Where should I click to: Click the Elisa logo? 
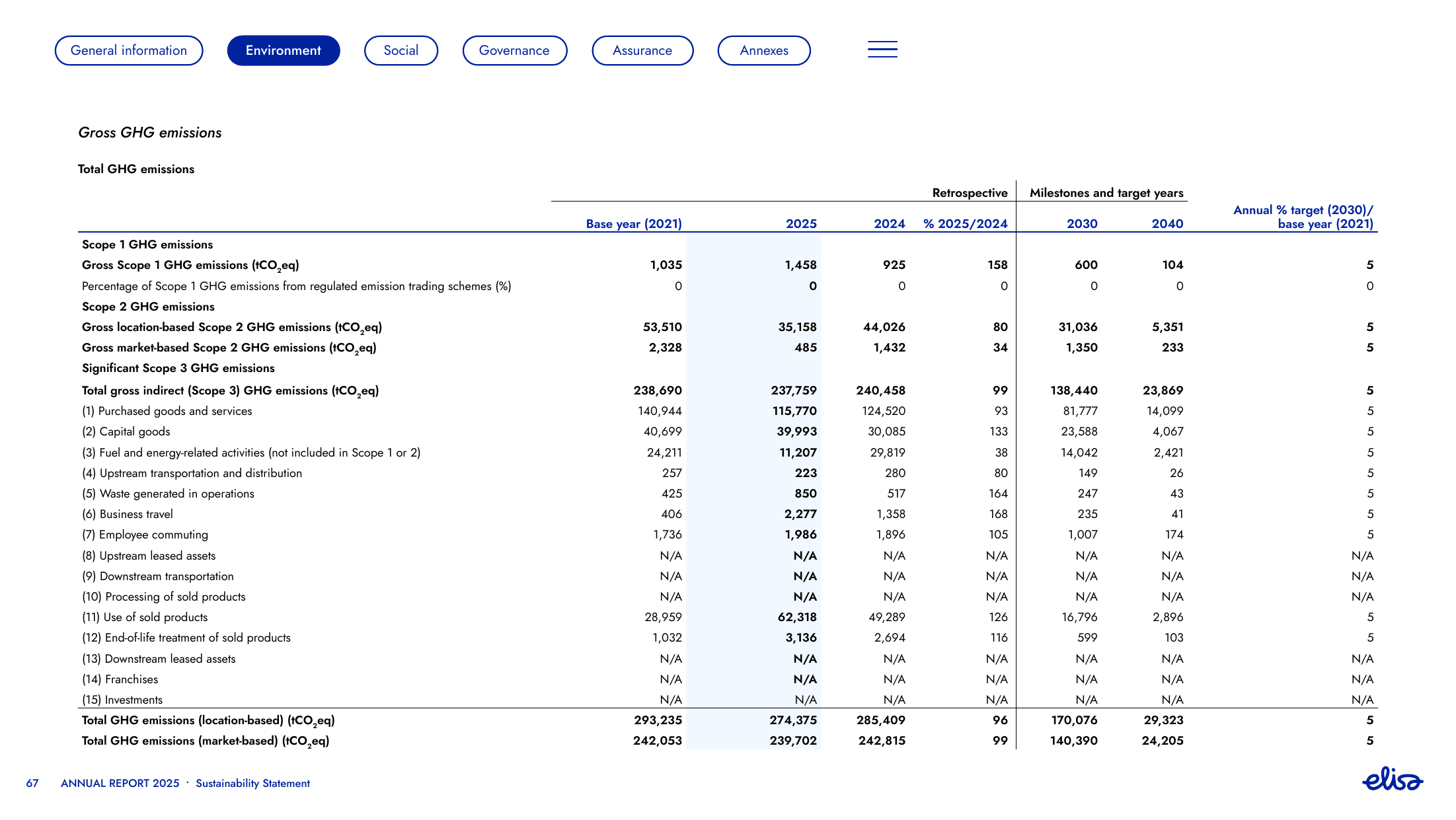tap(1393, 779)
